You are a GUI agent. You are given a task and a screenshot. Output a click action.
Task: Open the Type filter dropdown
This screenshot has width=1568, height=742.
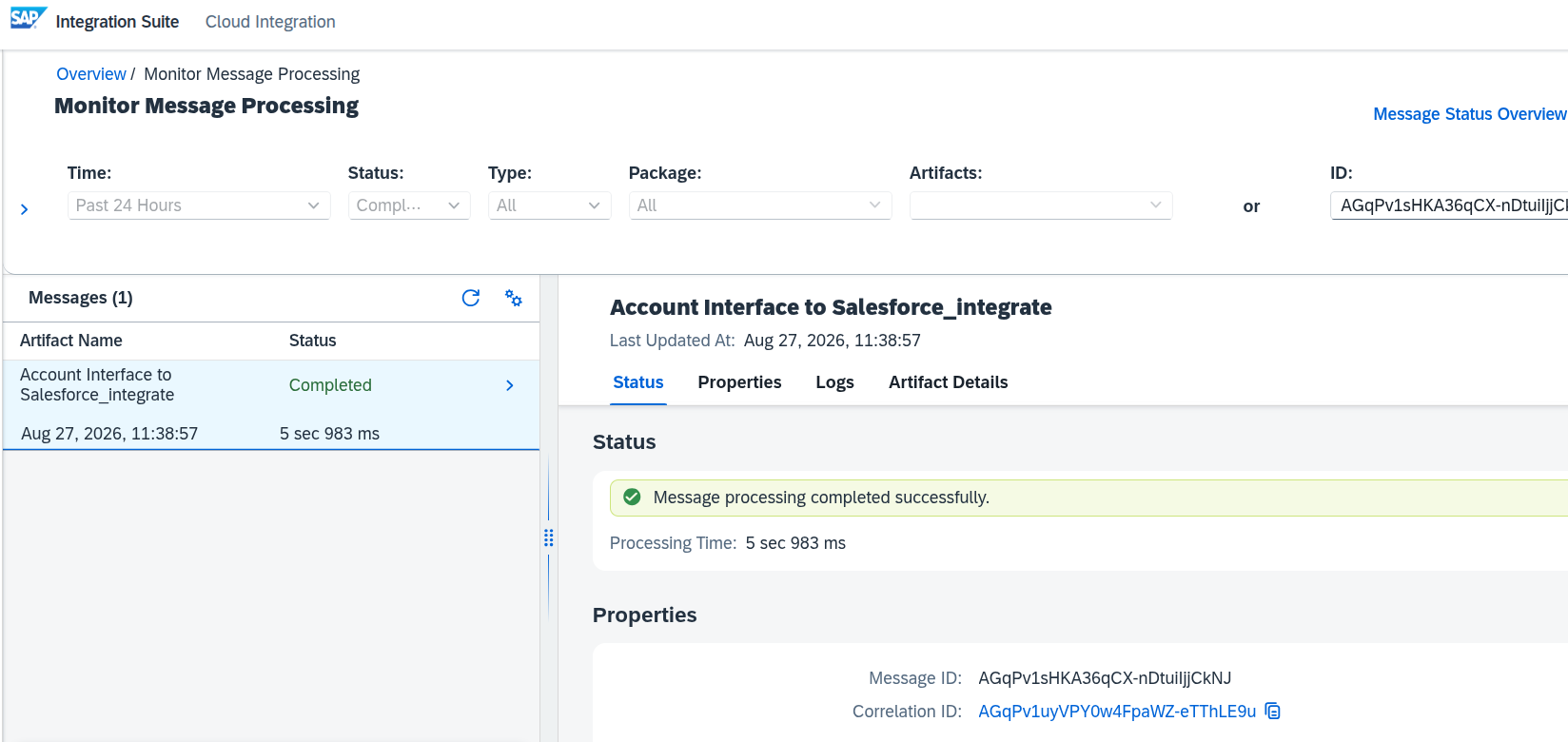coord(549,205)
